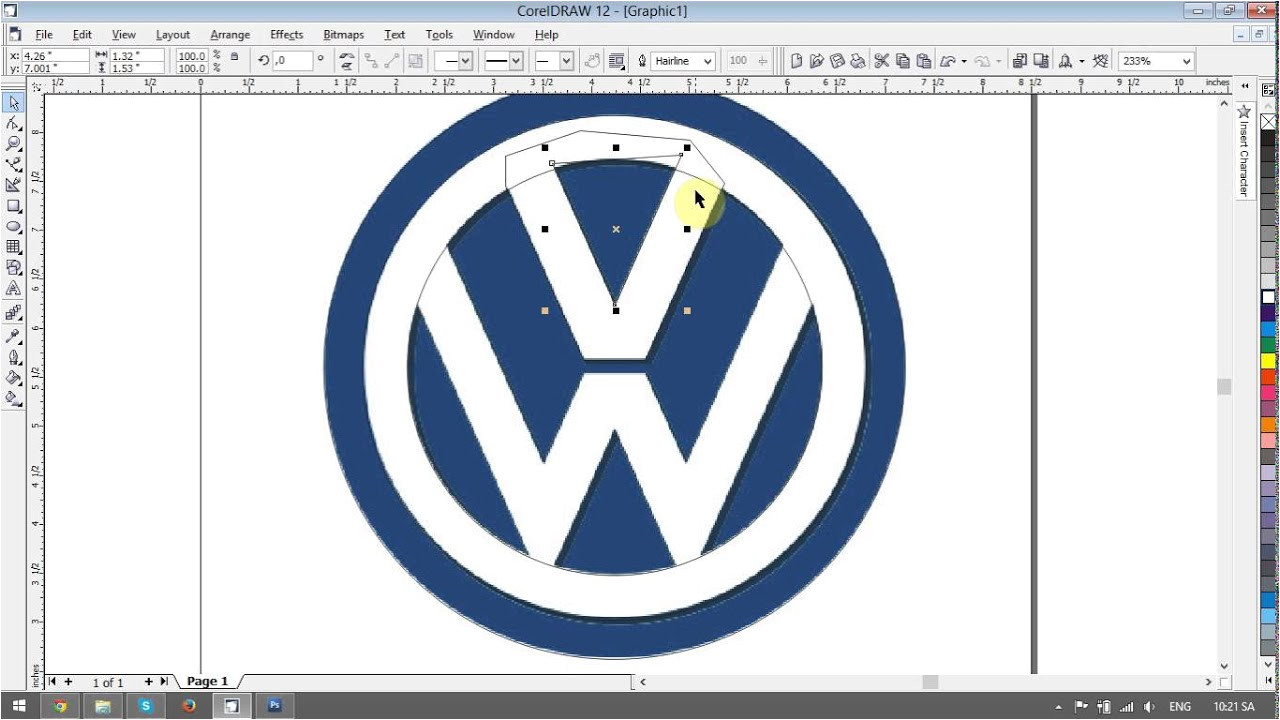Click the Wrap paragraph text icon
Screen dimensions: 1280x720
click(x=617, y=61)
